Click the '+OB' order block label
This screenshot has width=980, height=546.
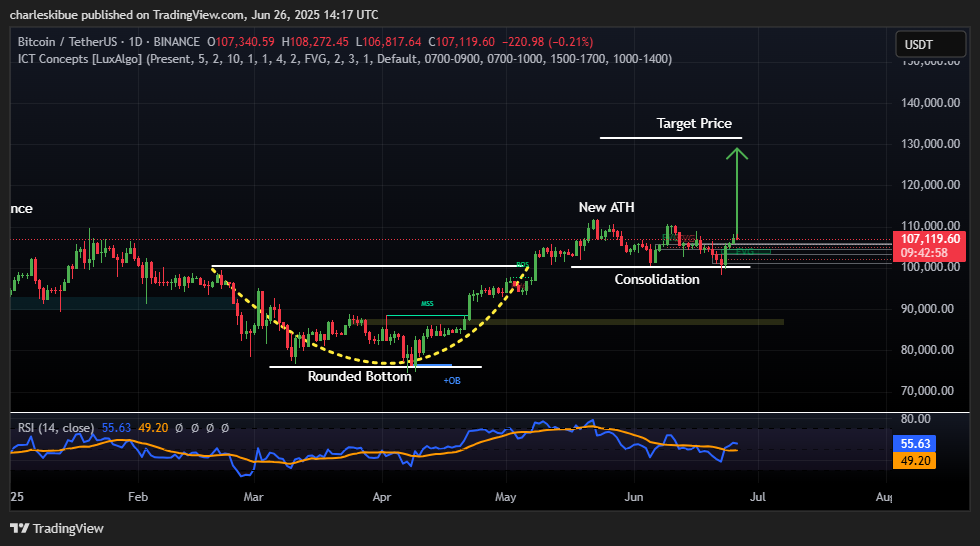point(452,380)
